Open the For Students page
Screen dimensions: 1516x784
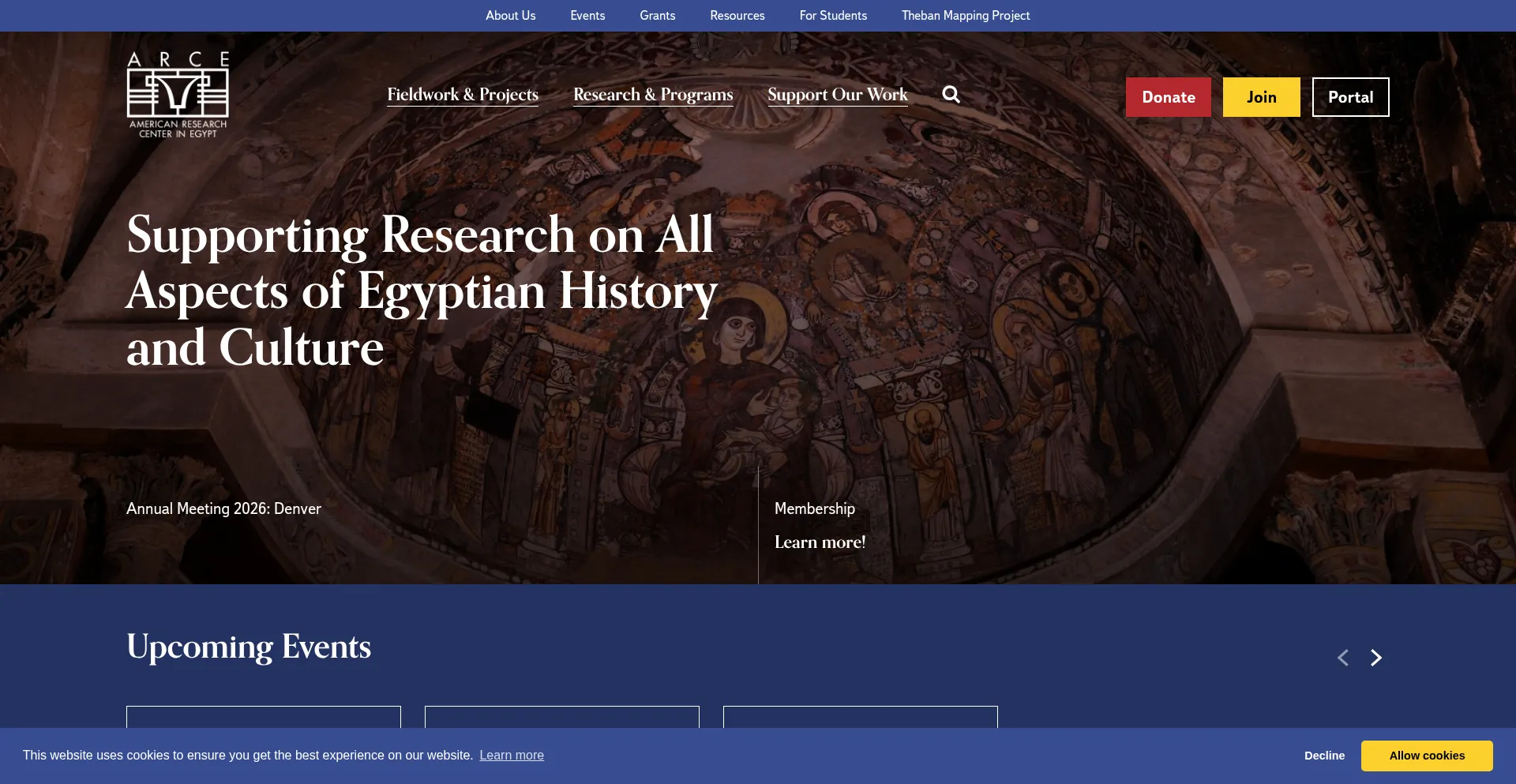[x=833, y=16]
